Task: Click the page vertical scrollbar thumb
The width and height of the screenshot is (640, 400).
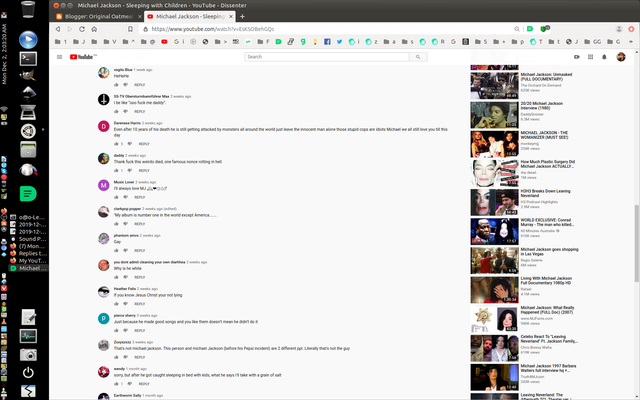Action: [637, 243]
